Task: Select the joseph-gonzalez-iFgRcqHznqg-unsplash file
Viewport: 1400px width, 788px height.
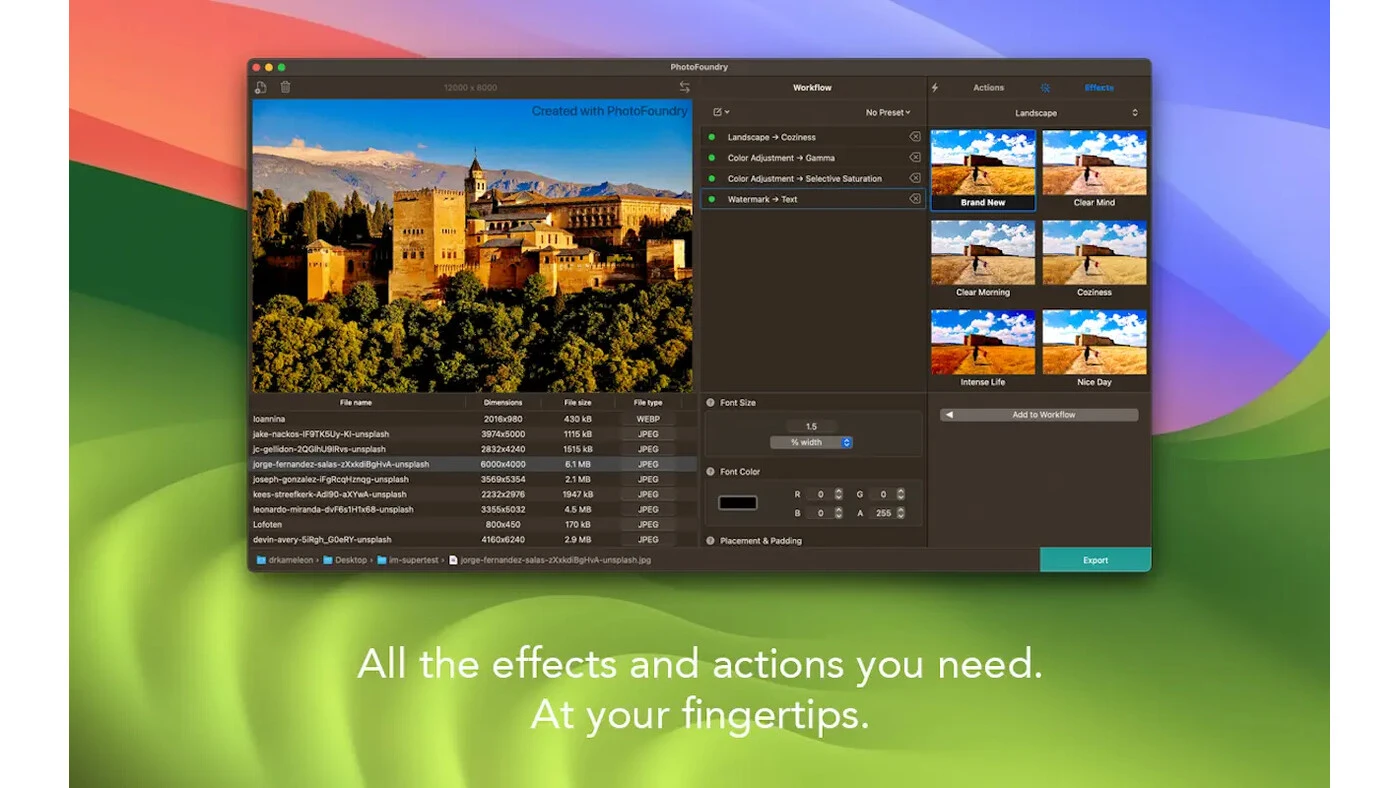Action: tap(473, 479)
